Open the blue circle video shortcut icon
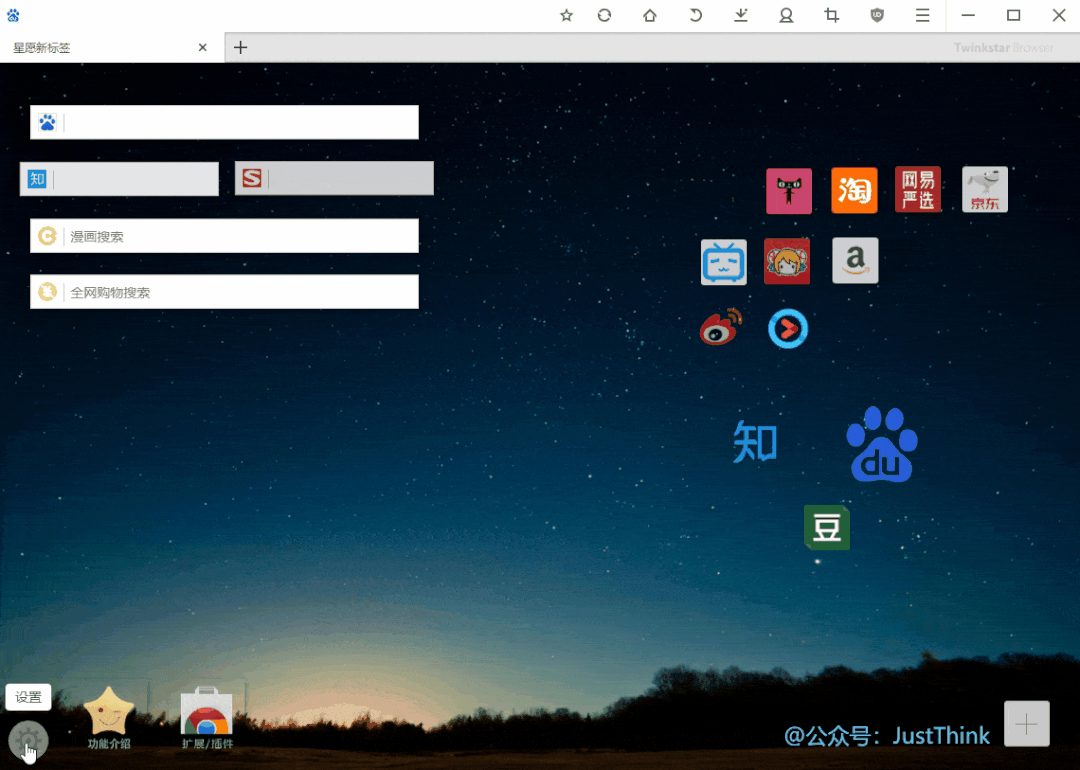 (788, 329)
